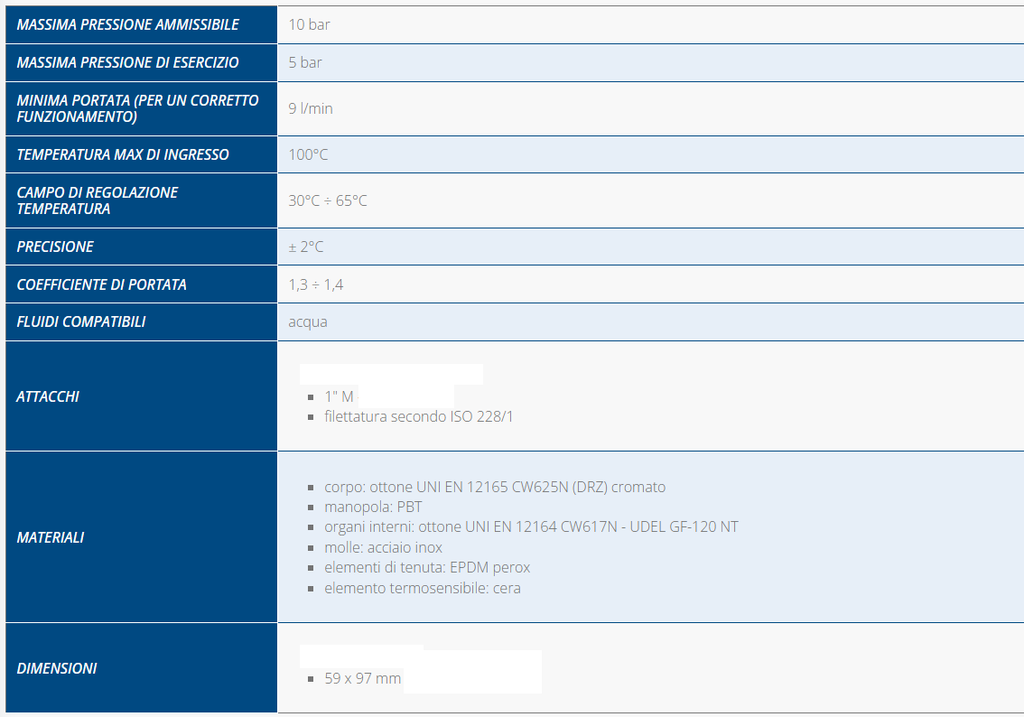Select the '10 bar' value cell

tap(309, 24)
